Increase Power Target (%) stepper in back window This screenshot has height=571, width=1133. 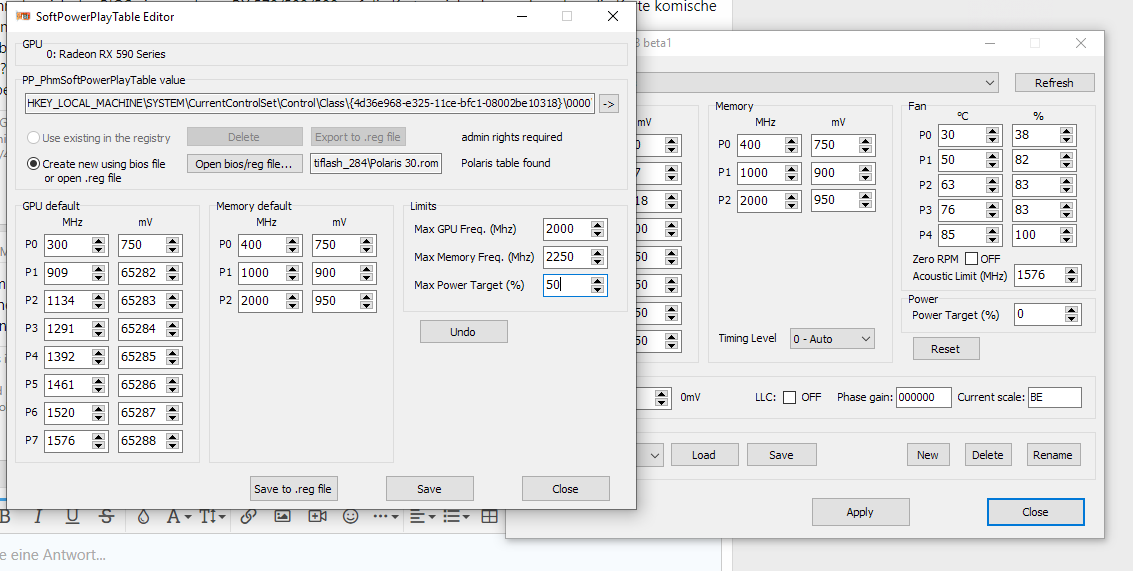1071,311
